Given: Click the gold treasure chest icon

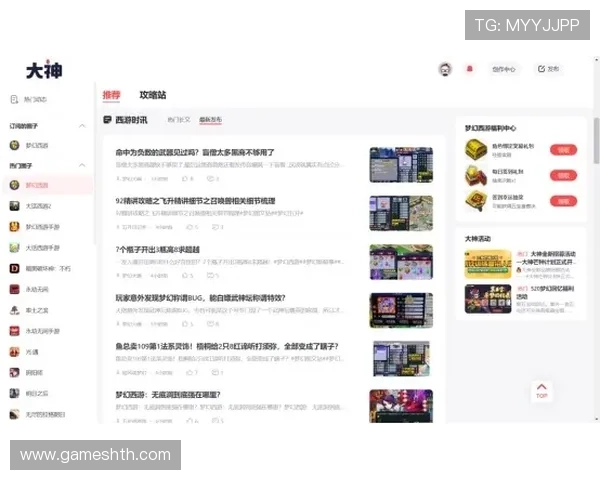Looking at the screenshot, I should pyautogui.click(x=476, y=150).
